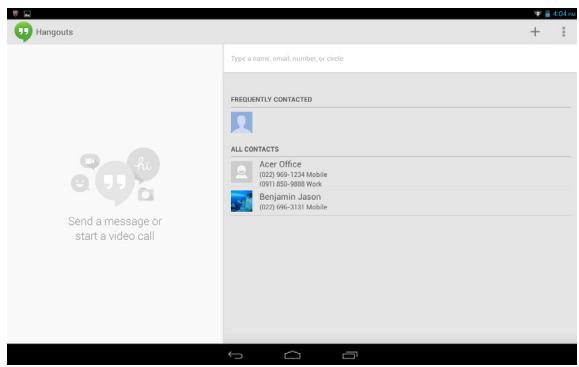
Task: Select the Acer Office grey avatar
Action: (241, 172)
